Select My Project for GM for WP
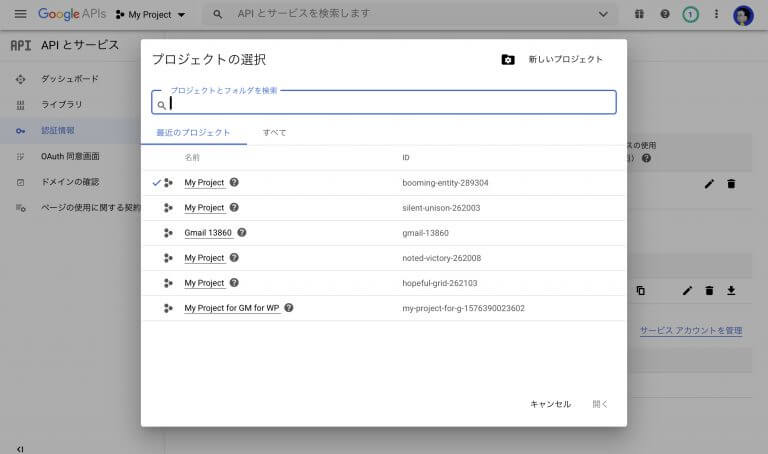This screenshot has height=454, width=768. (232, 308)
